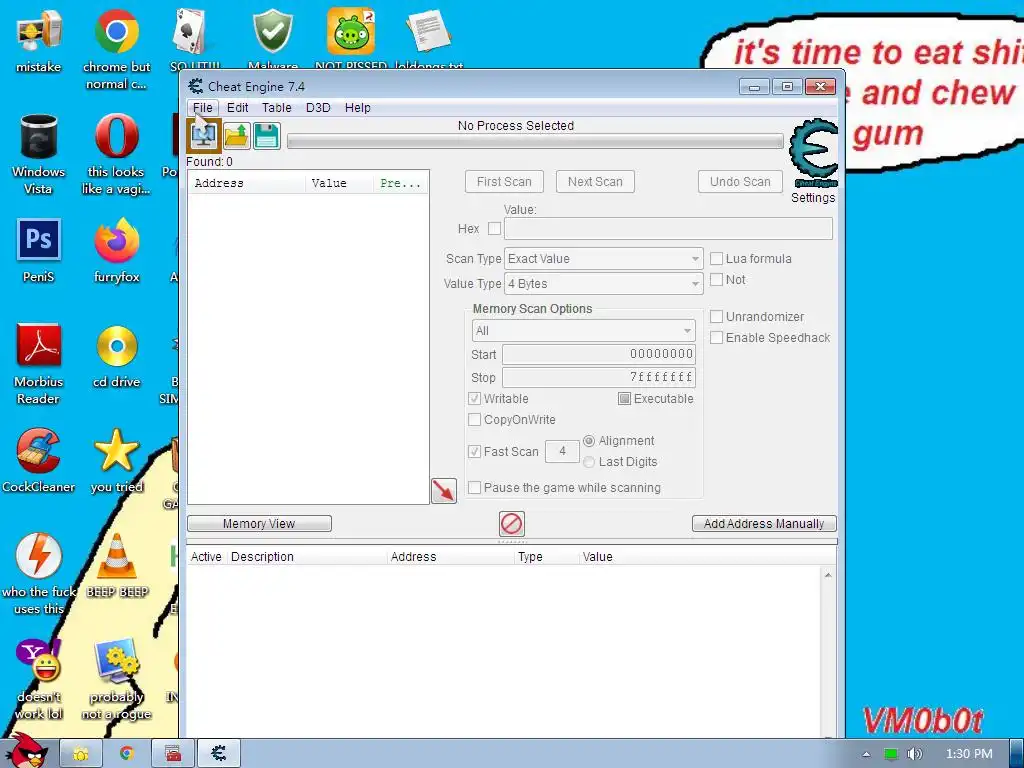Screen dimensions: 1024x768
Task: Open the 'mistake' desktop icon
Action: tap(39, 40)
